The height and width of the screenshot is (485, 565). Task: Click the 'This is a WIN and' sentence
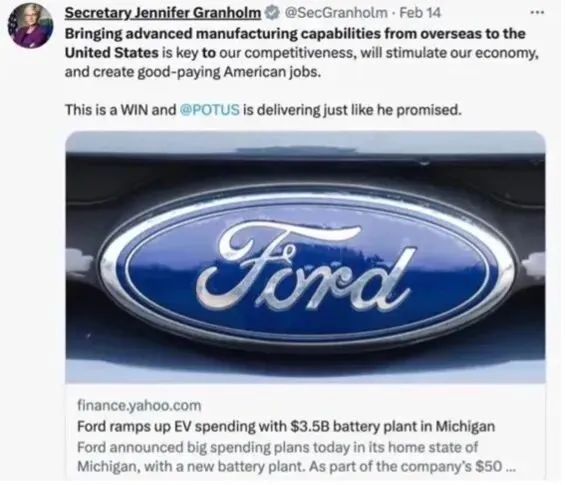click(x=120, y=110)
